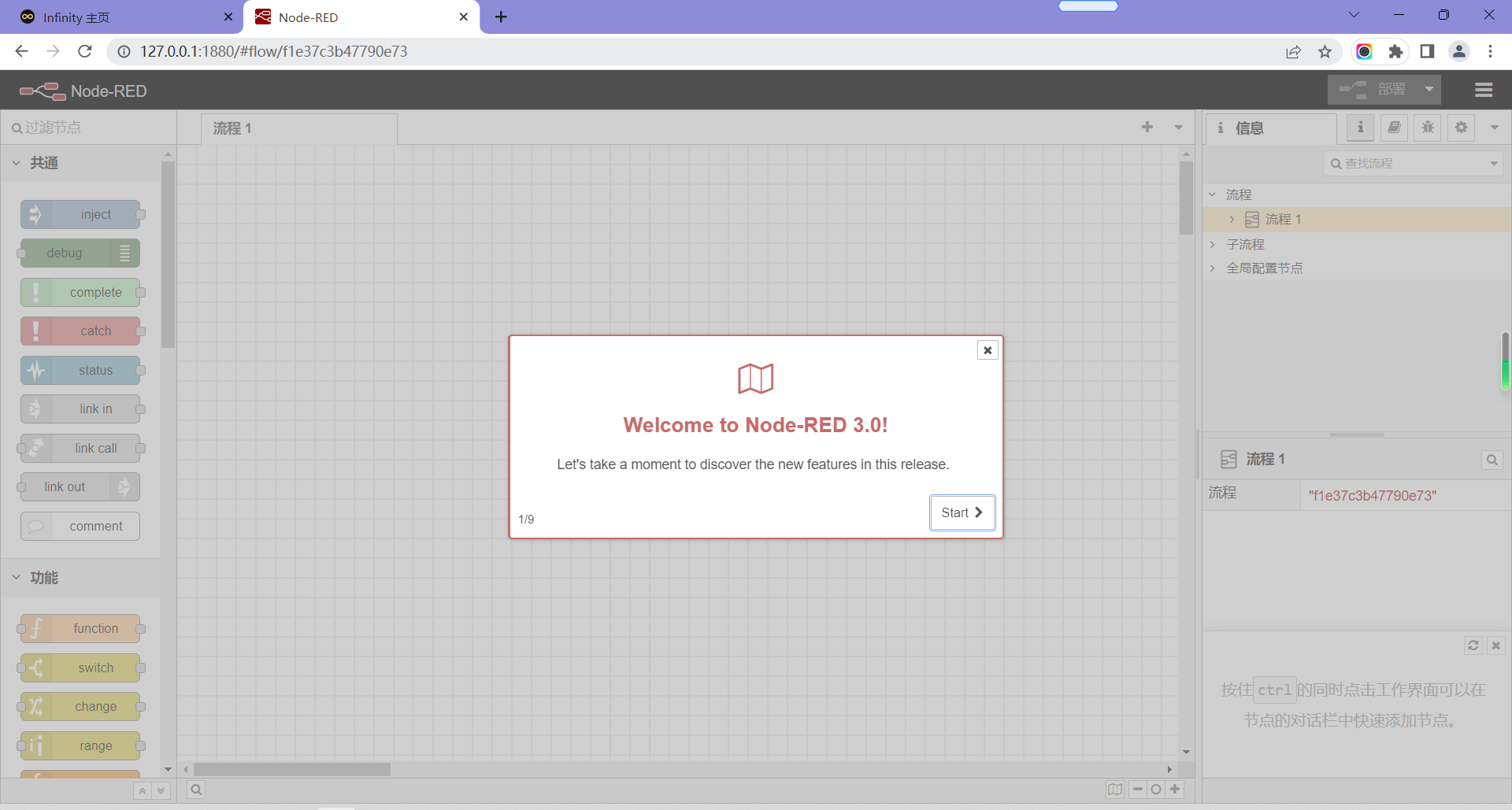The height and width of the screenshot is (810, 1512).
Task: Select the change node in palette
Action: pyautogui.click(x=80, y=707)
